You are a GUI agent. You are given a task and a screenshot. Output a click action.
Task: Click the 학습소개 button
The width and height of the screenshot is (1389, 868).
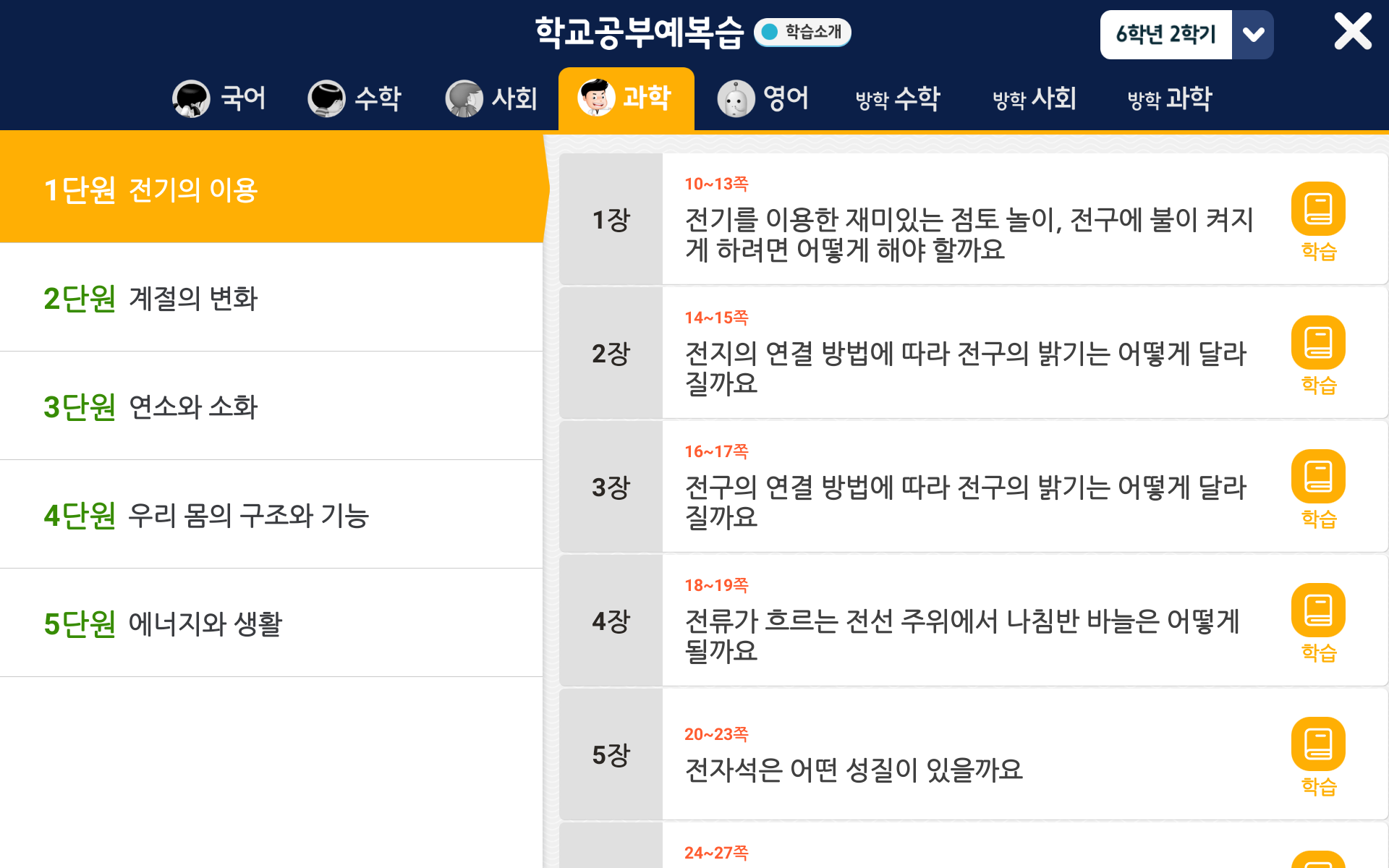tap(803, 32)
